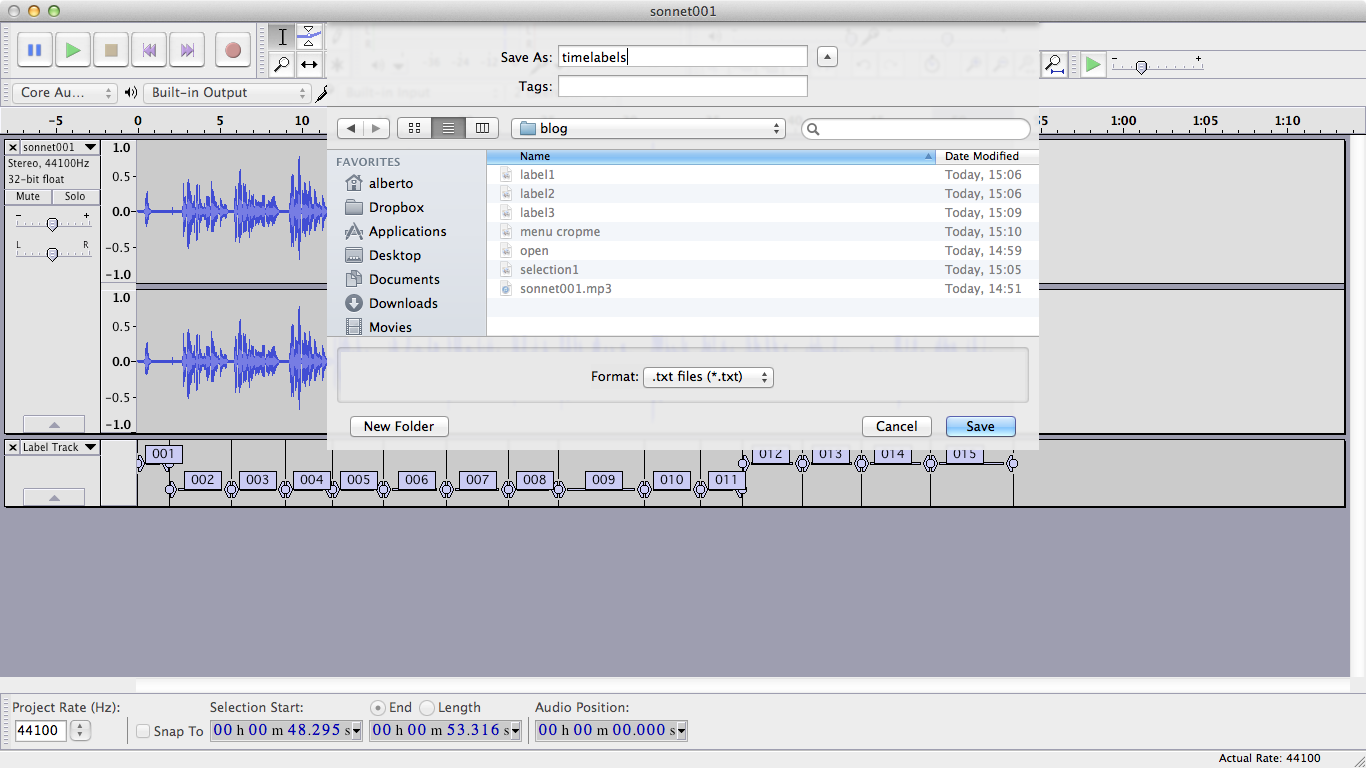Adjust the sonnet001 track gain slider
1366x768 pixels.
pyautogui.click(x=52, y=225)
